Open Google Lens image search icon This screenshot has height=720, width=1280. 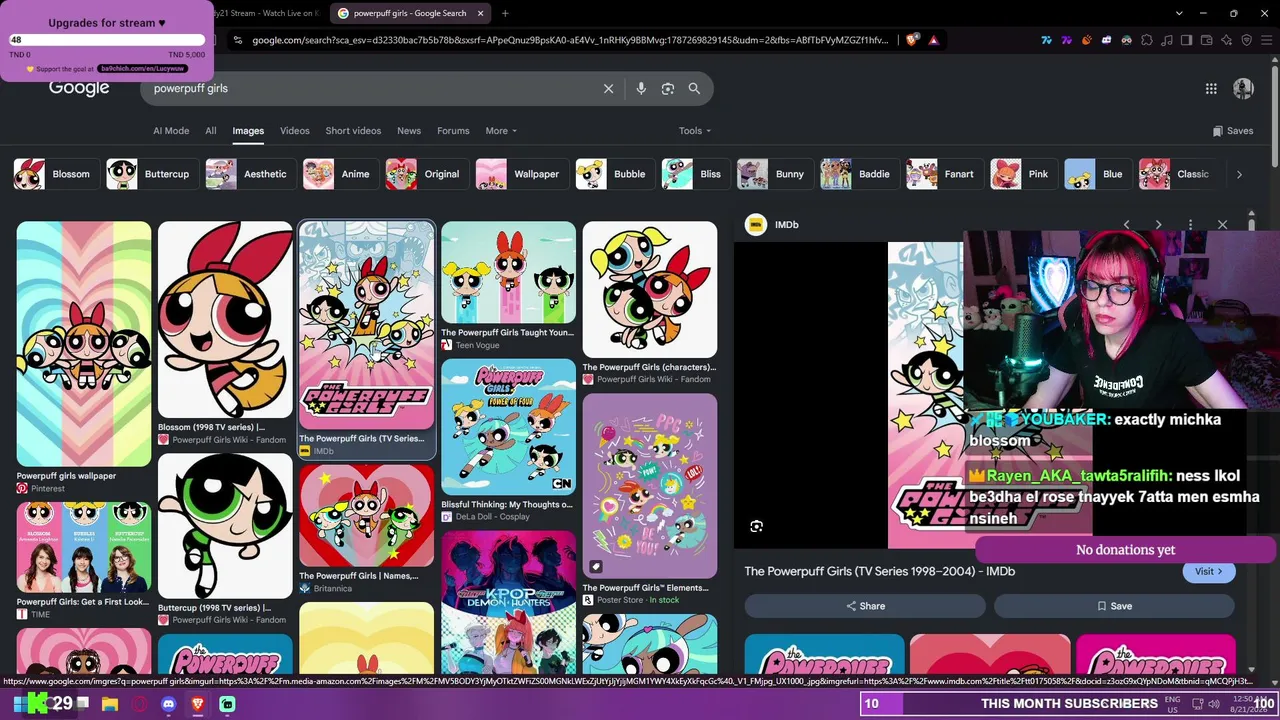668,89
